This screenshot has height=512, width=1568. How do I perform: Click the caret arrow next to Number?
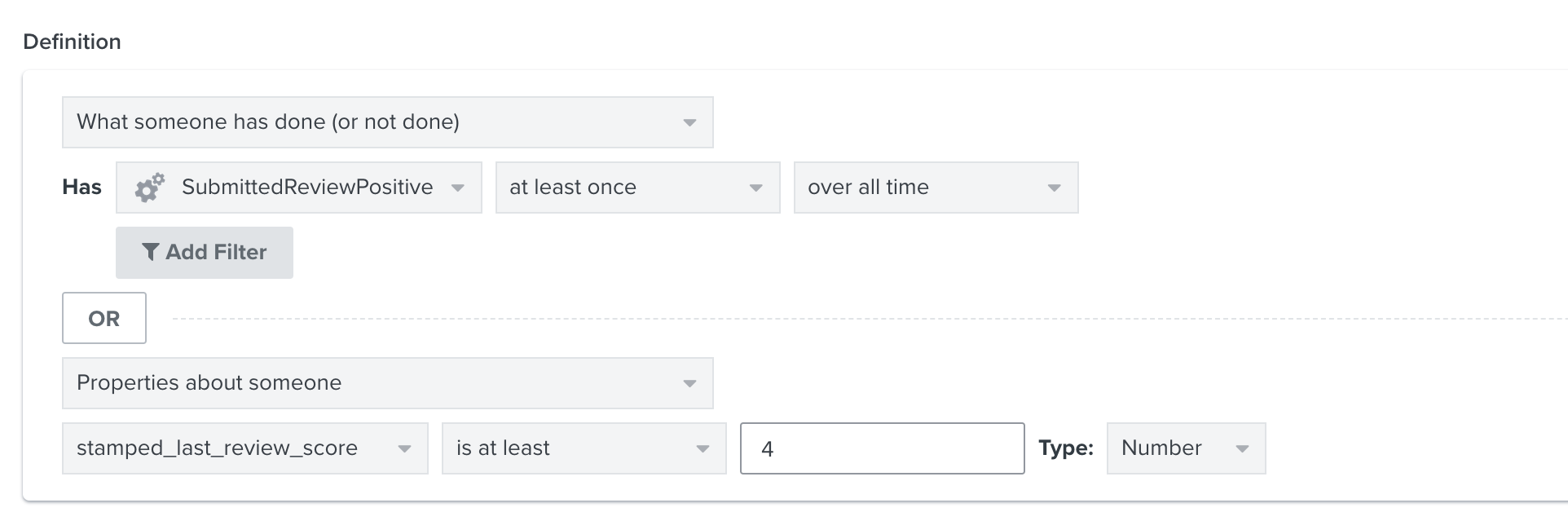coord(1242,449)
